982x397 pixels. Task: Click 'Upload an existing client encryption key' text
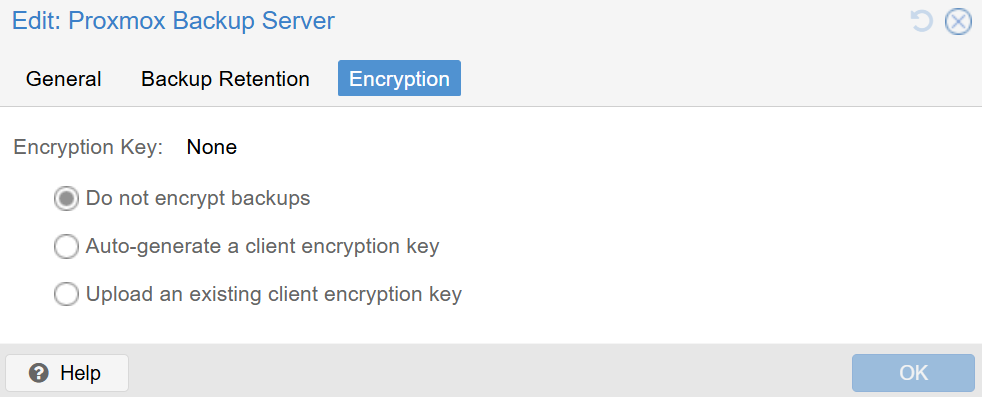(x=274, y=294)
